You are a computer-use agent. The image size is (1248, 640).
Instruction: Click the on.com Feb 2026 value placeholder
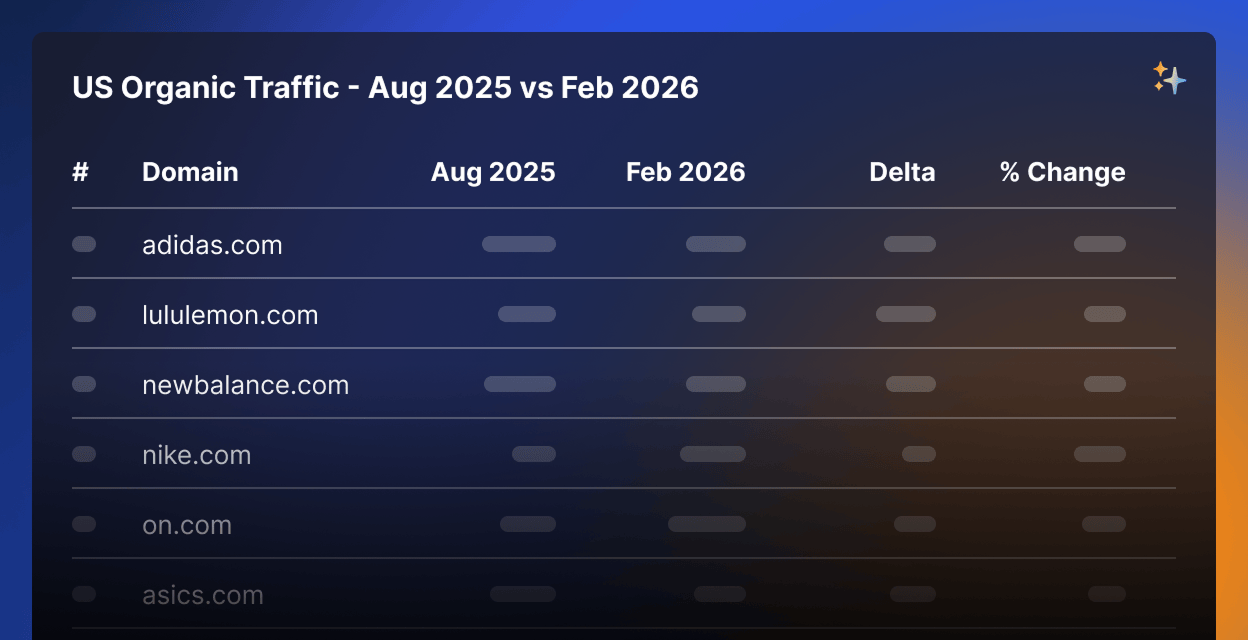pyautogui.click(x=707, y=524)
